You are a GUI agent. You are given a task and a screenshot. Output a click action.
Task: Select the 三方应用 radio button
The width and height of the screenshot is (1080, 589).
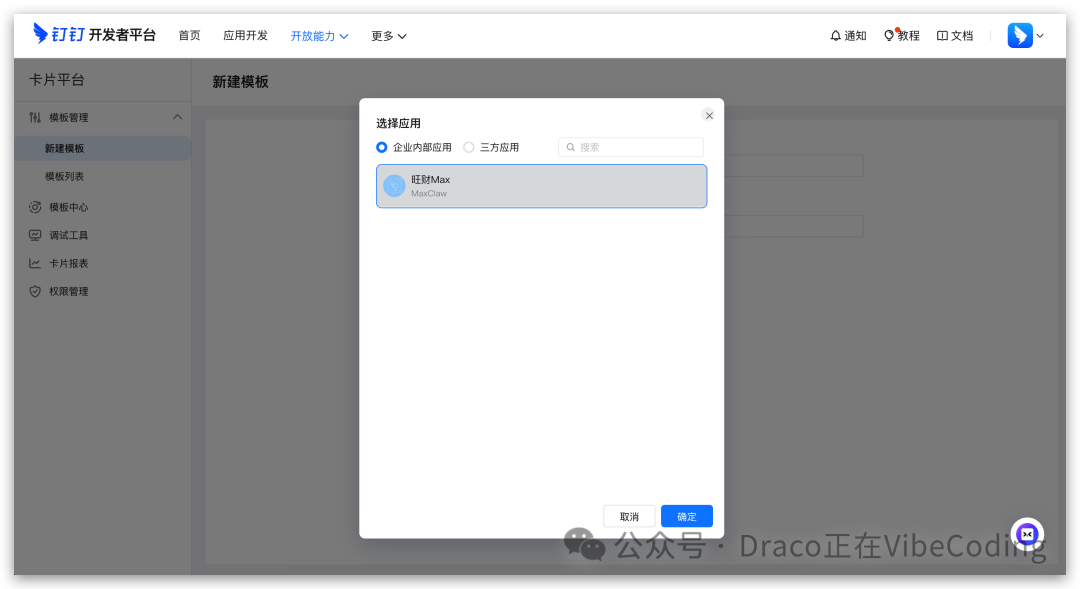tap(468, 147)
